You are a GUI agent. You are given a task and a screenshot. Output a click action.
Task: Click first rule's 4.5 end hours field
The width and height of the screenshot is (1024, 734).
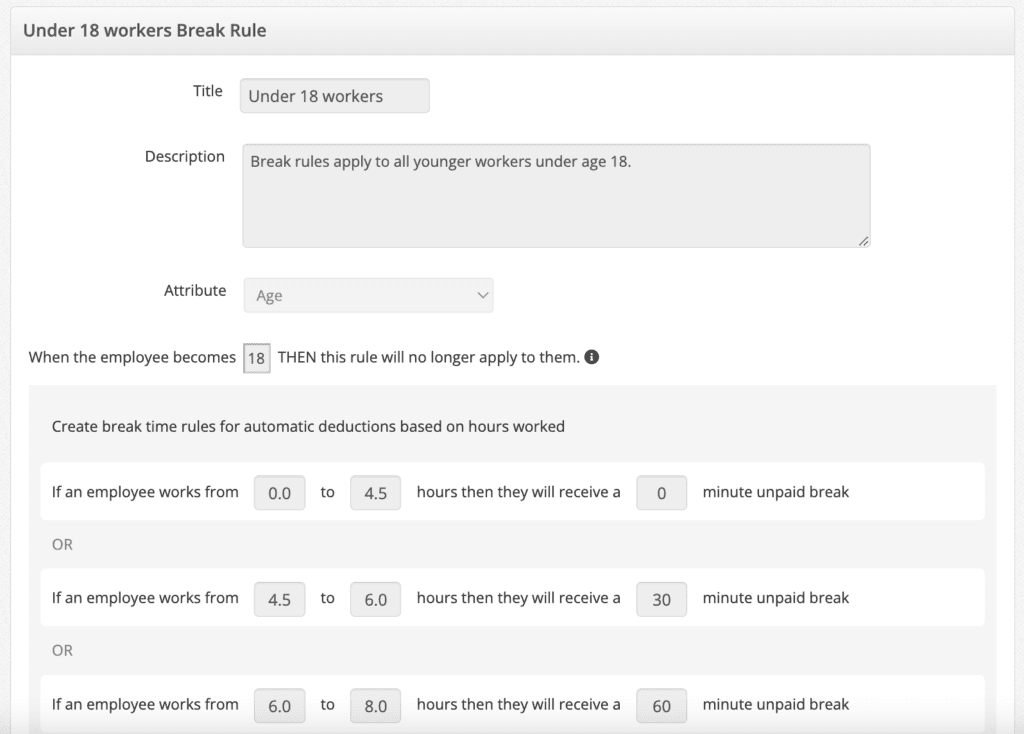pos(376,493)
